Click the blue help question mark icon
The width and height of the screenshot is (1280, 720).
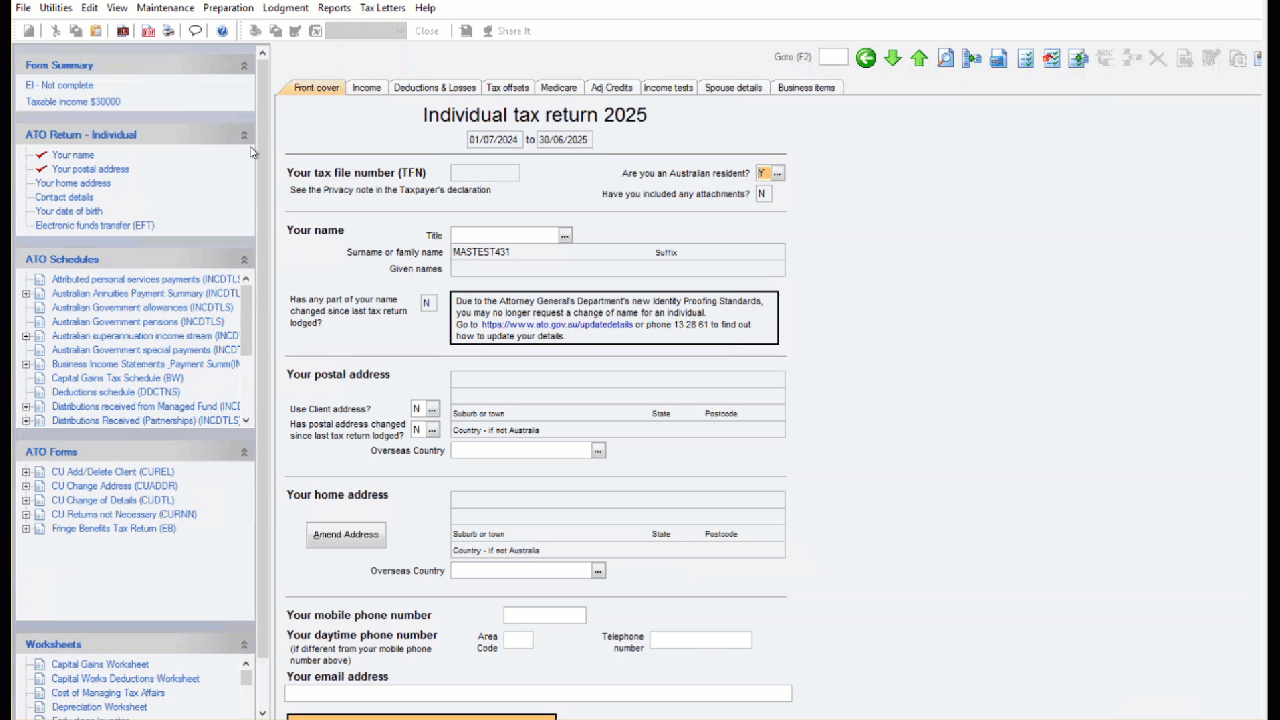click(222, 31)
